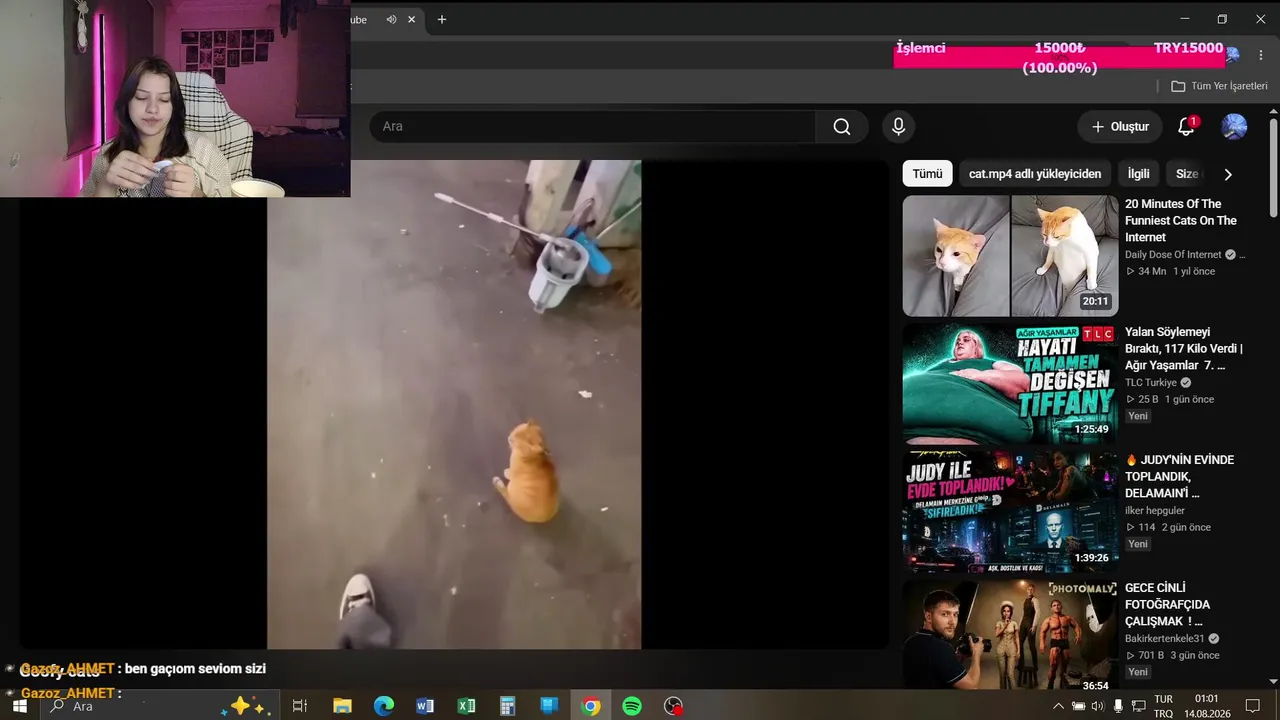This screenshot has width=1280, height=720.
Task: Focus the YouTube Ara search field
Action: (592, 127)
